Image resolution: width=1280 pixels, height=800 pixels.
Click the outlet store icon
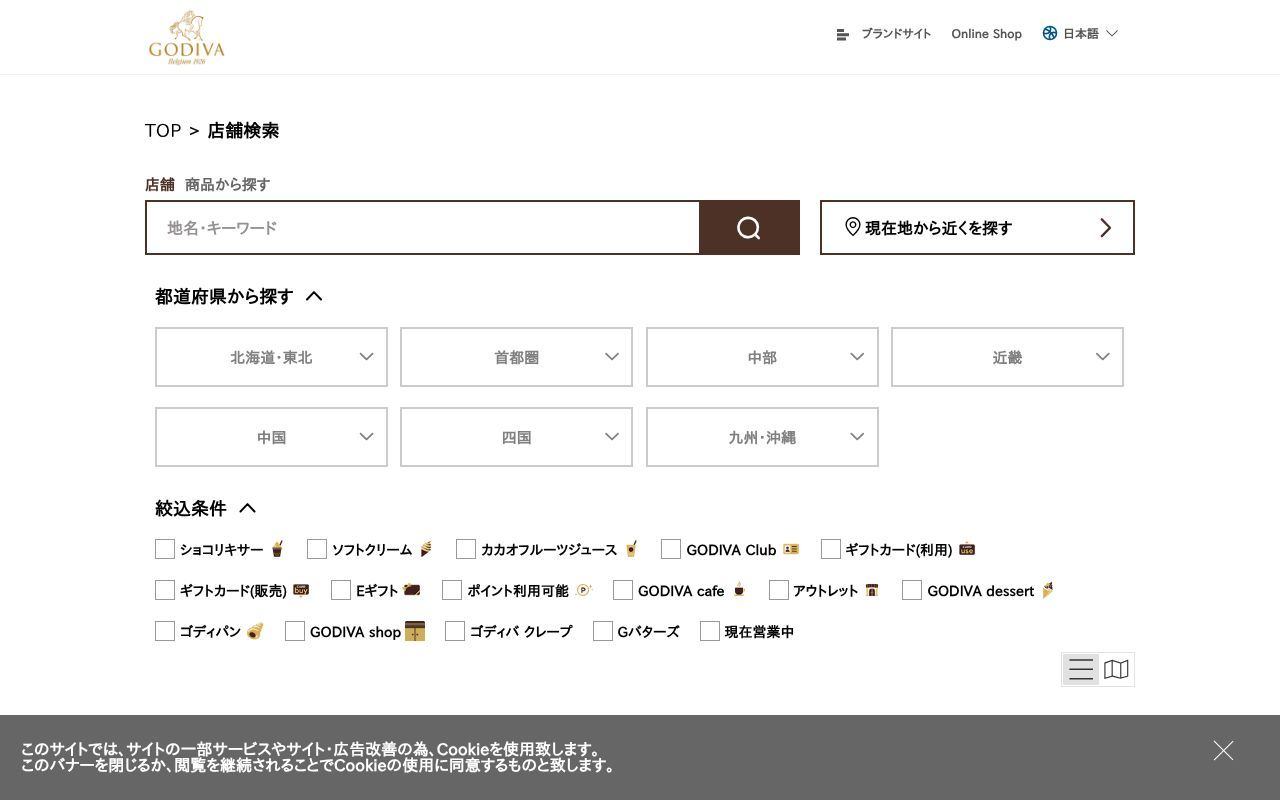(872, 590)
